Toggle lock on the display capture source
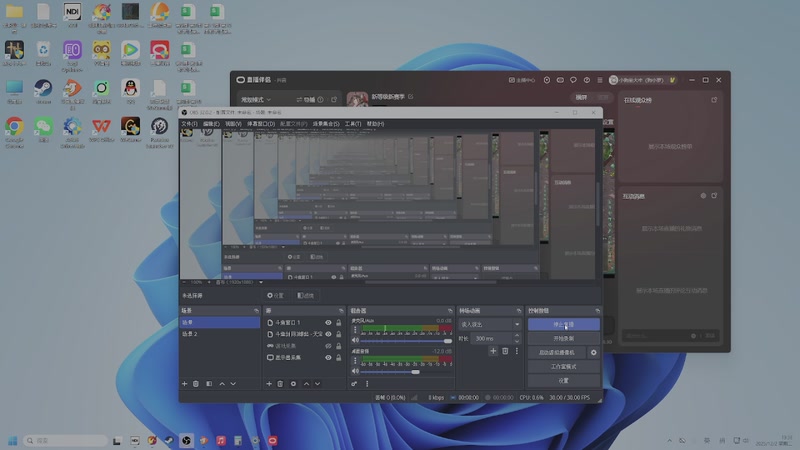The image size is (800, 450). 338,358
